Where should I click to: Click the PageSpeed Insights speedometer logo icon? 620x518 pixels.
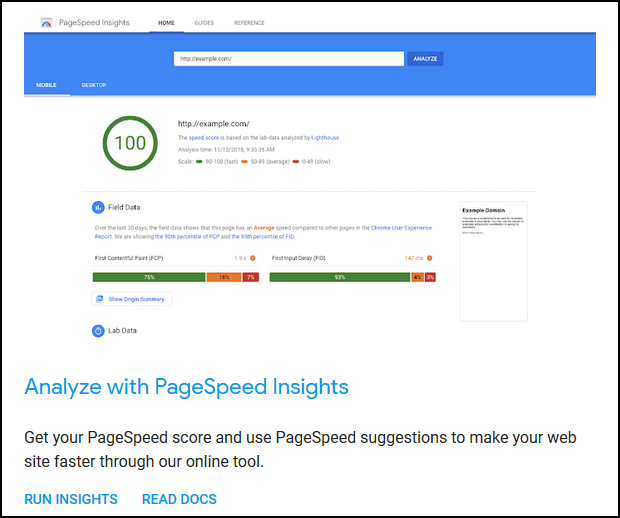(x=46, y=23)
